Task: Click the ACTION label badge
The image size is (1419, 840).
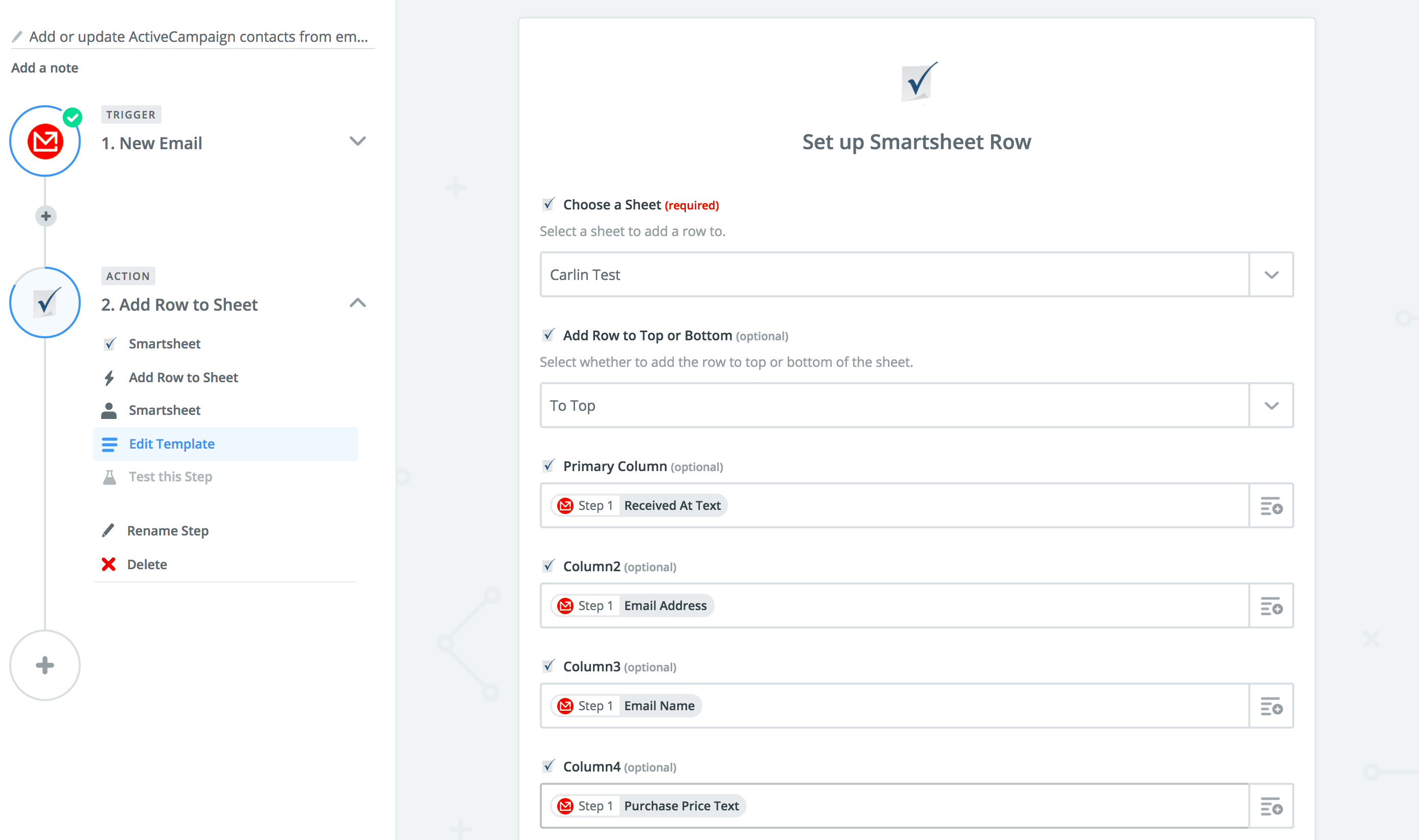Action: 128,276
